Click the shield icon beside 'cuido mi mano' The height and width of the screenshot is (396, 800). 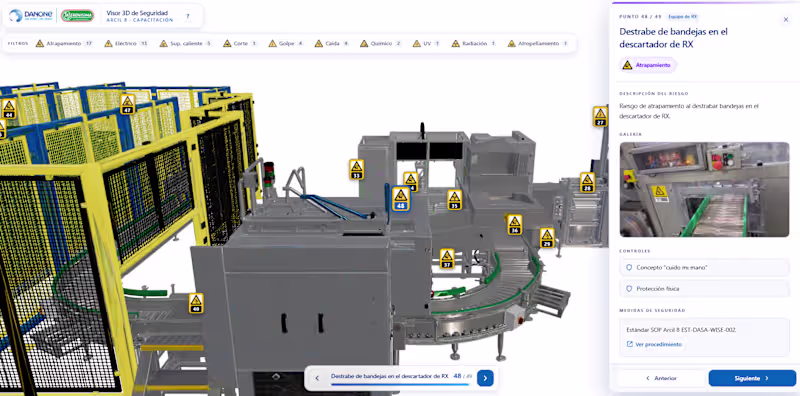coord(629,267)
